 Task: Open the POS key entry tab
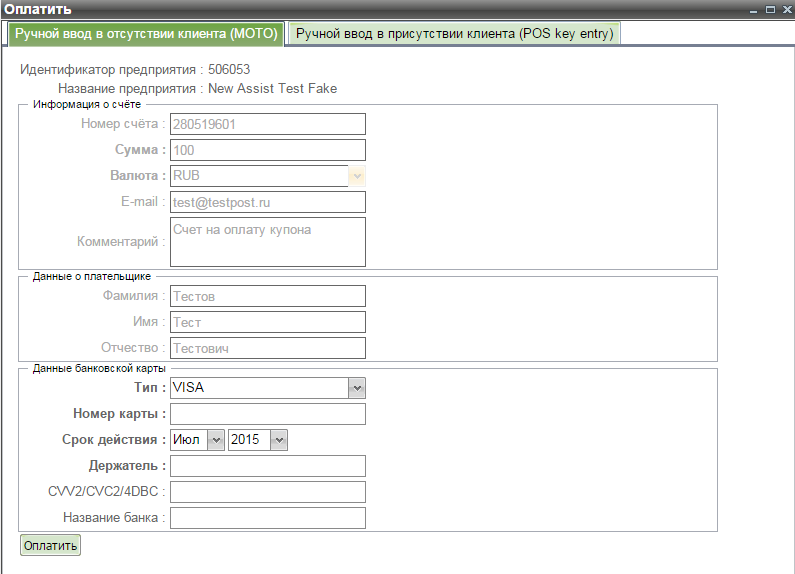tap(455, 33)
